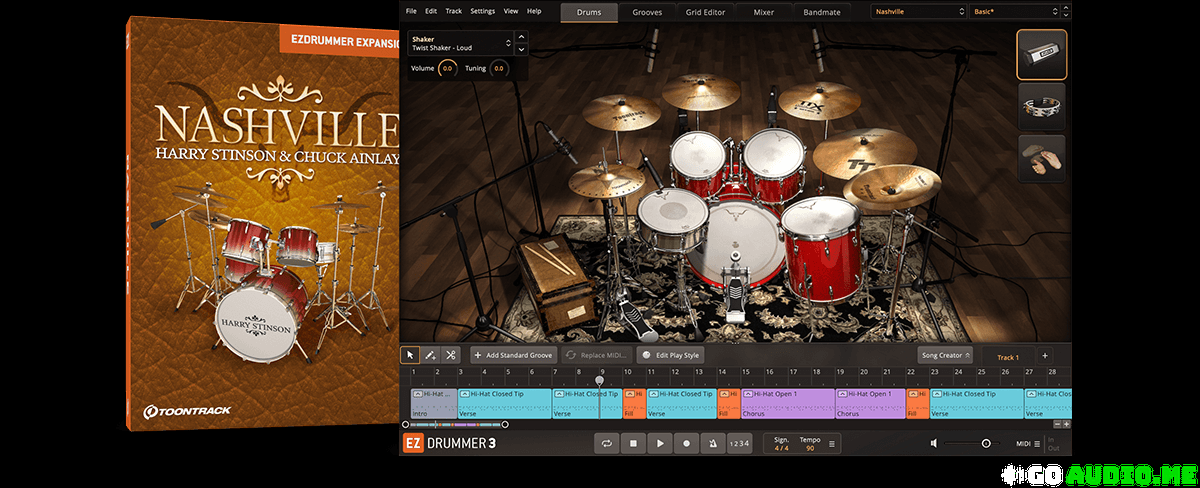1200x488 pixels.
Task: Open the Nashville library dropdown
Action: click(x=916, y=12)
